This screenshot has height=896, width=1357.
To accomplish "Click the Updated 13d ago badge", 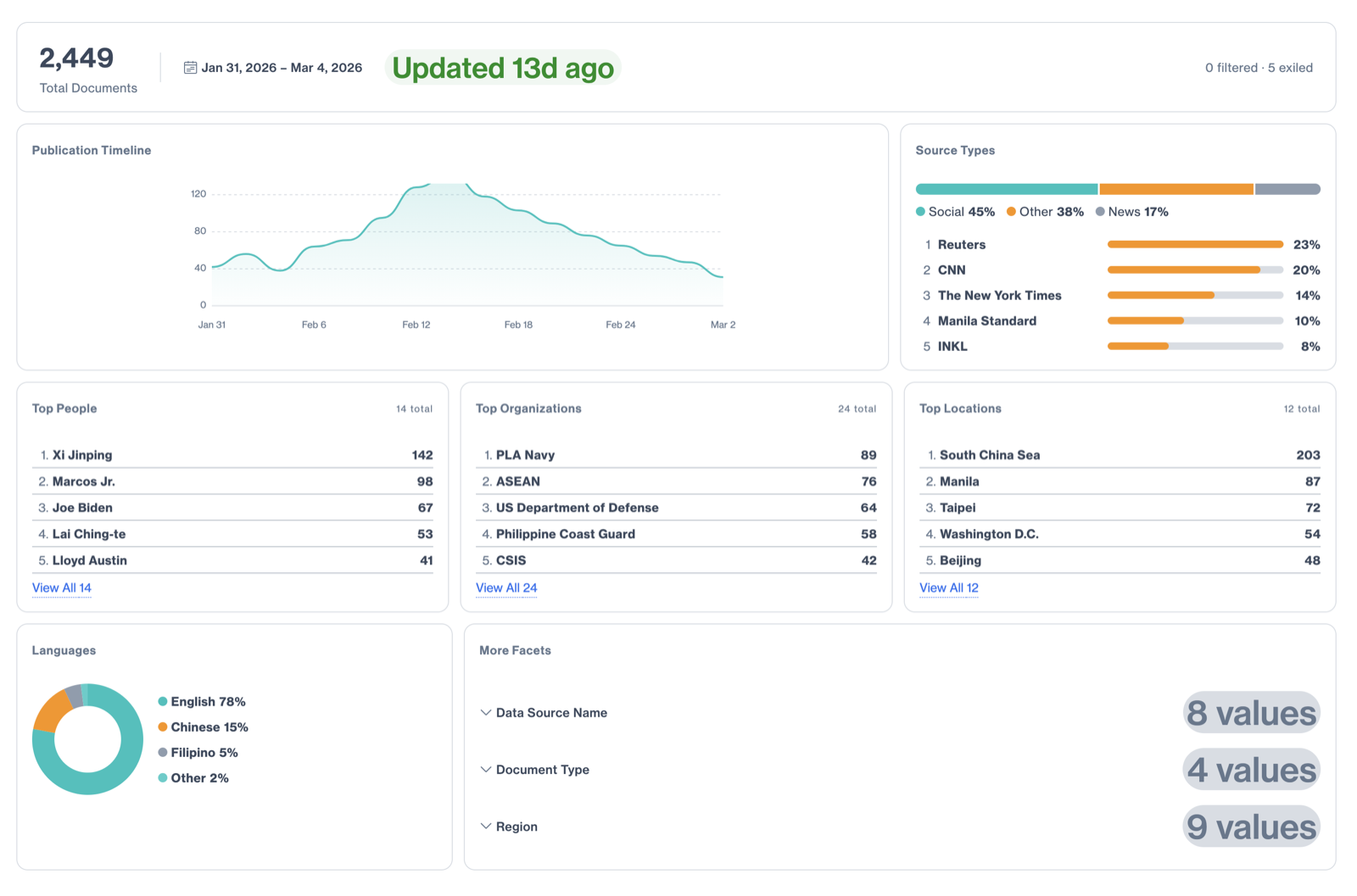I will (503, 68).
